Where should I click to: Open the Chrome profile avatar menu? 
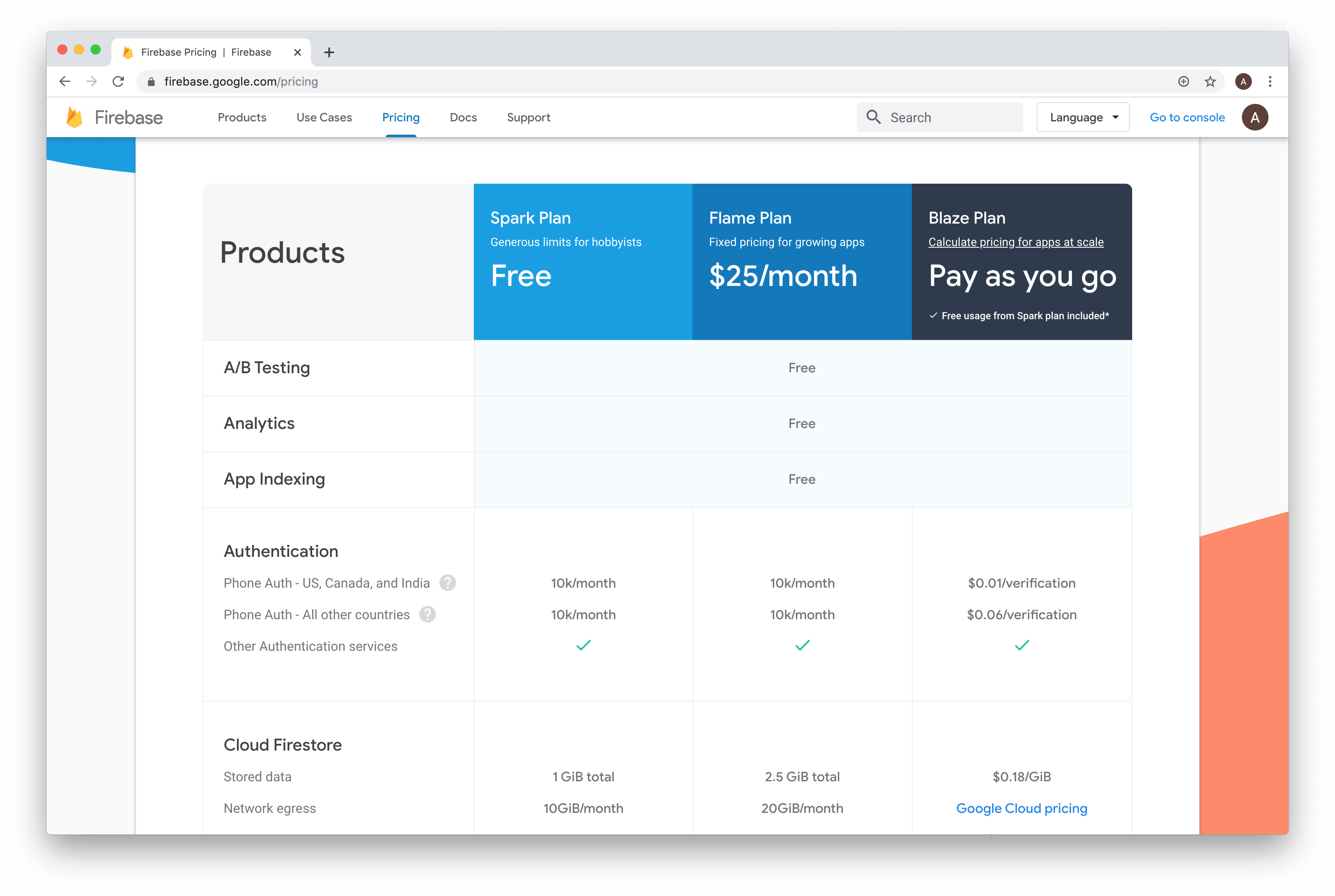tap(1243, 82)
